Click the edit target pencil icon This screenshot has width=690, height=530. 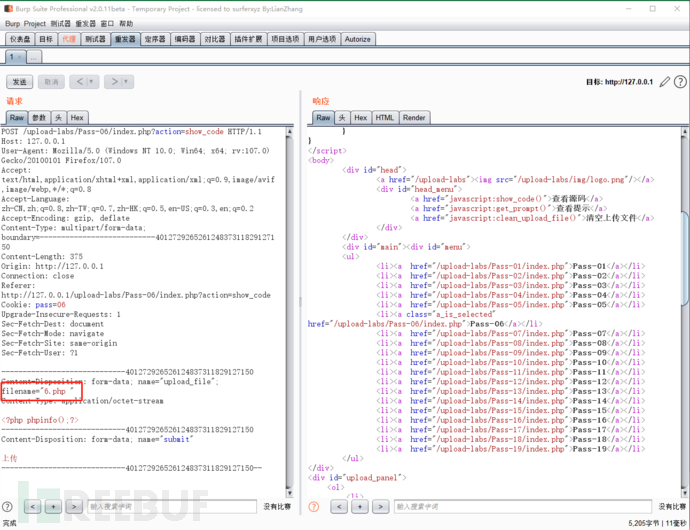point(665,81)
